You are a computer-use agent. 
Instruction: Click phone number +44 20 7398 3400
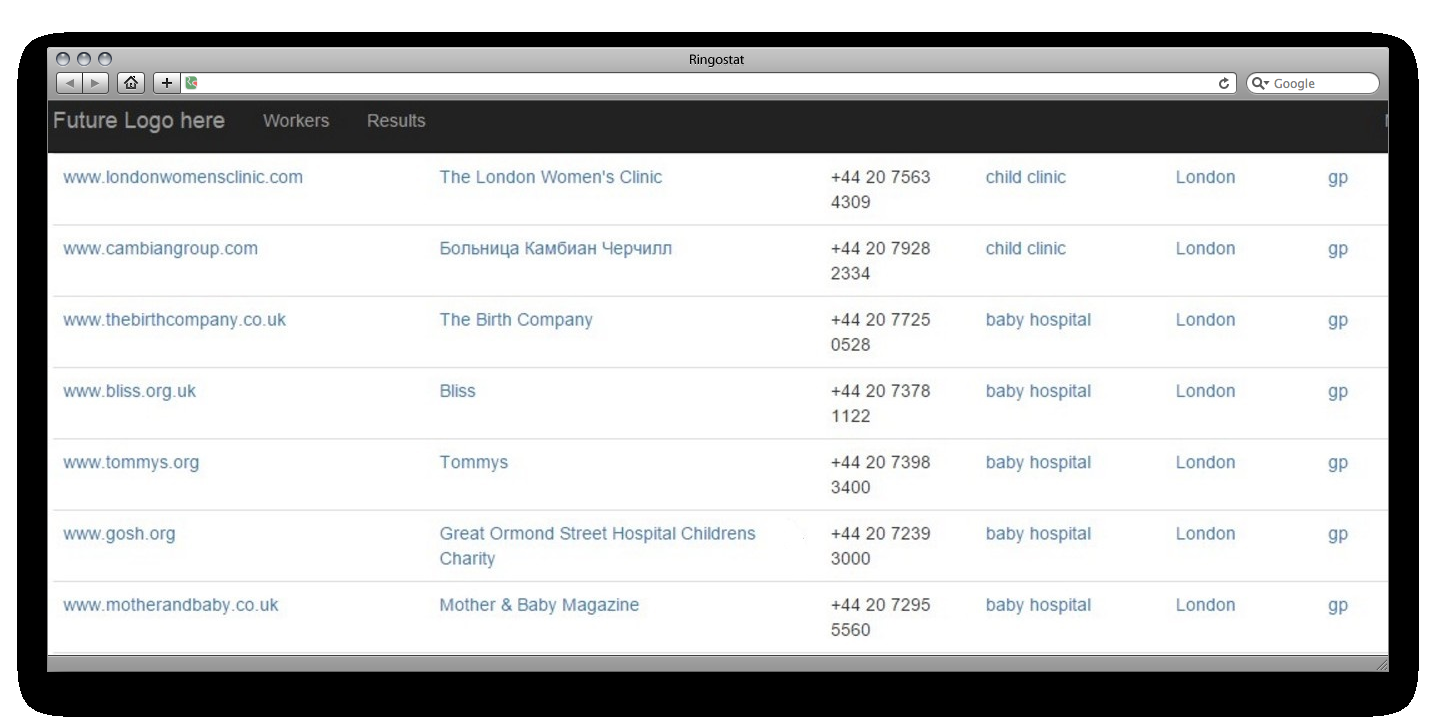click(x=880, y=475)
